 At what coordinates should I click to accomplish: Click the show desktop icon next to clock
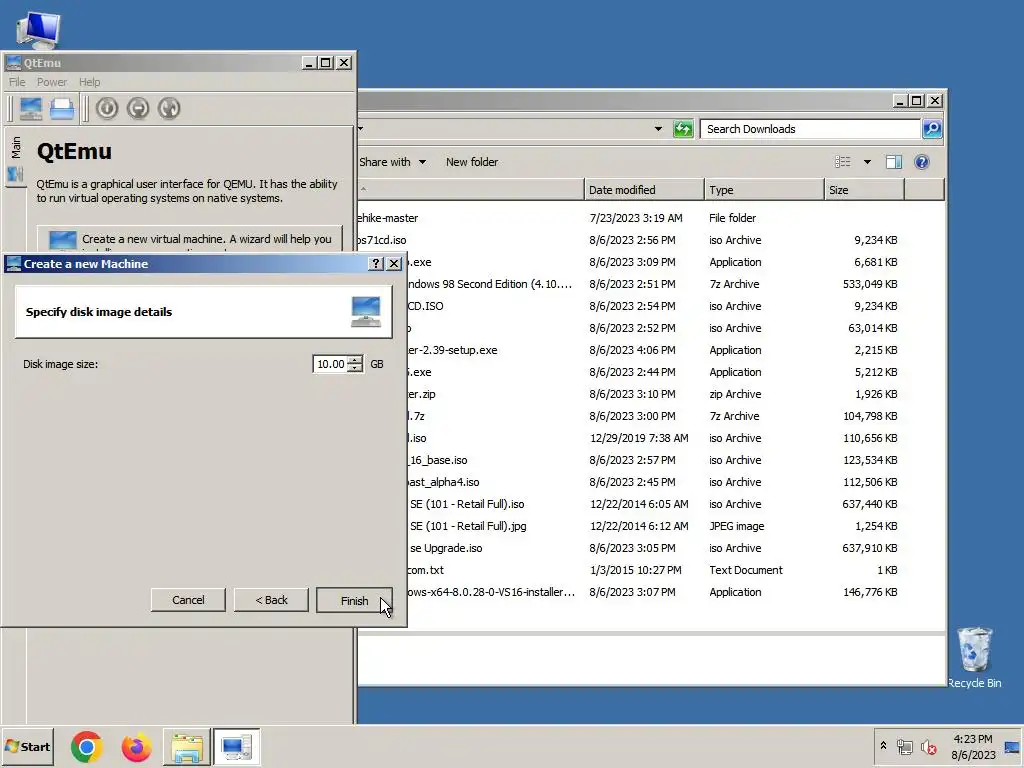[x=1012, y=748]
